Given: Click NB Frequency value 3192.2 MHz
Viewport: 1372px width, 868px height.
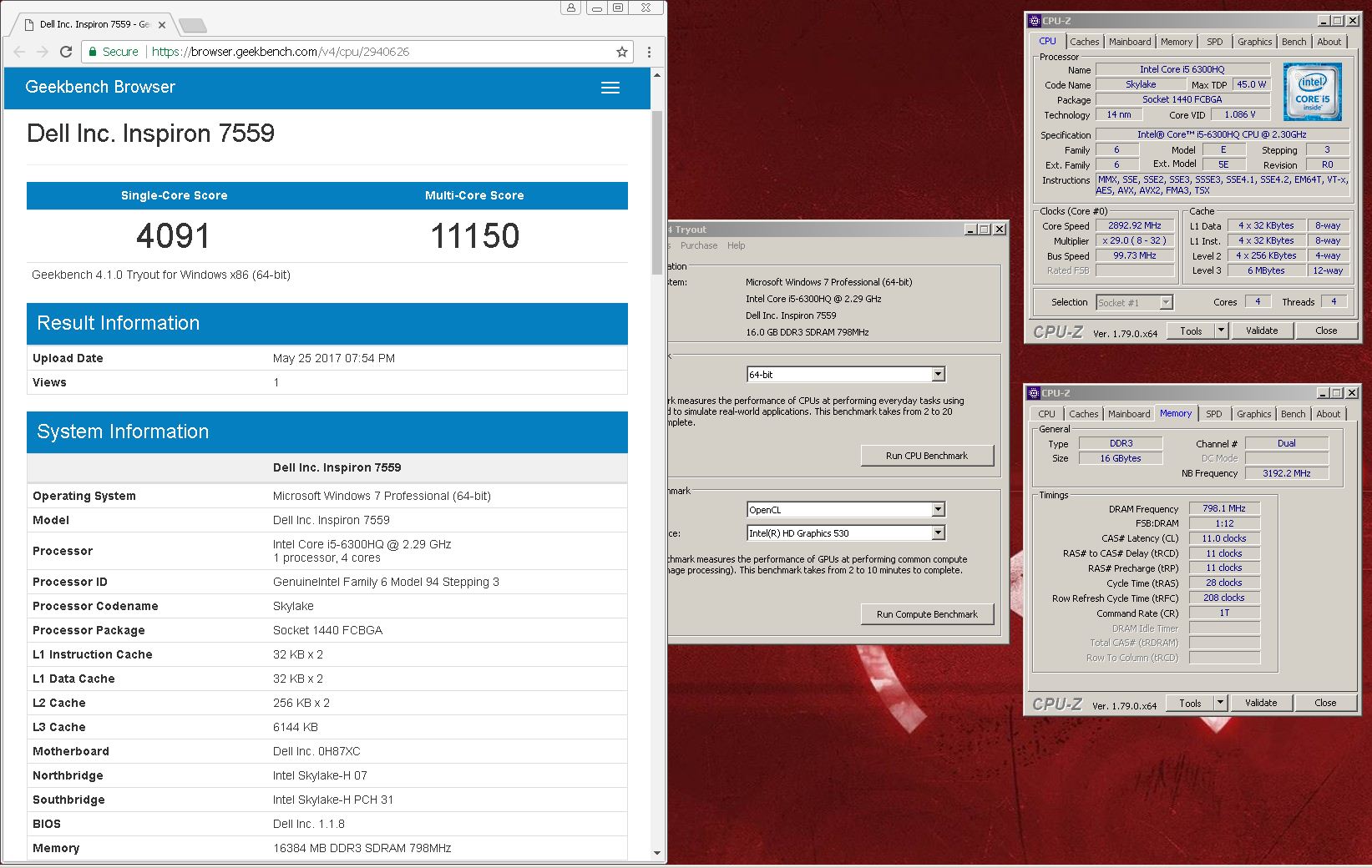Looking at the screenshot, I should pyautogui.click(x=1287, y=473).
